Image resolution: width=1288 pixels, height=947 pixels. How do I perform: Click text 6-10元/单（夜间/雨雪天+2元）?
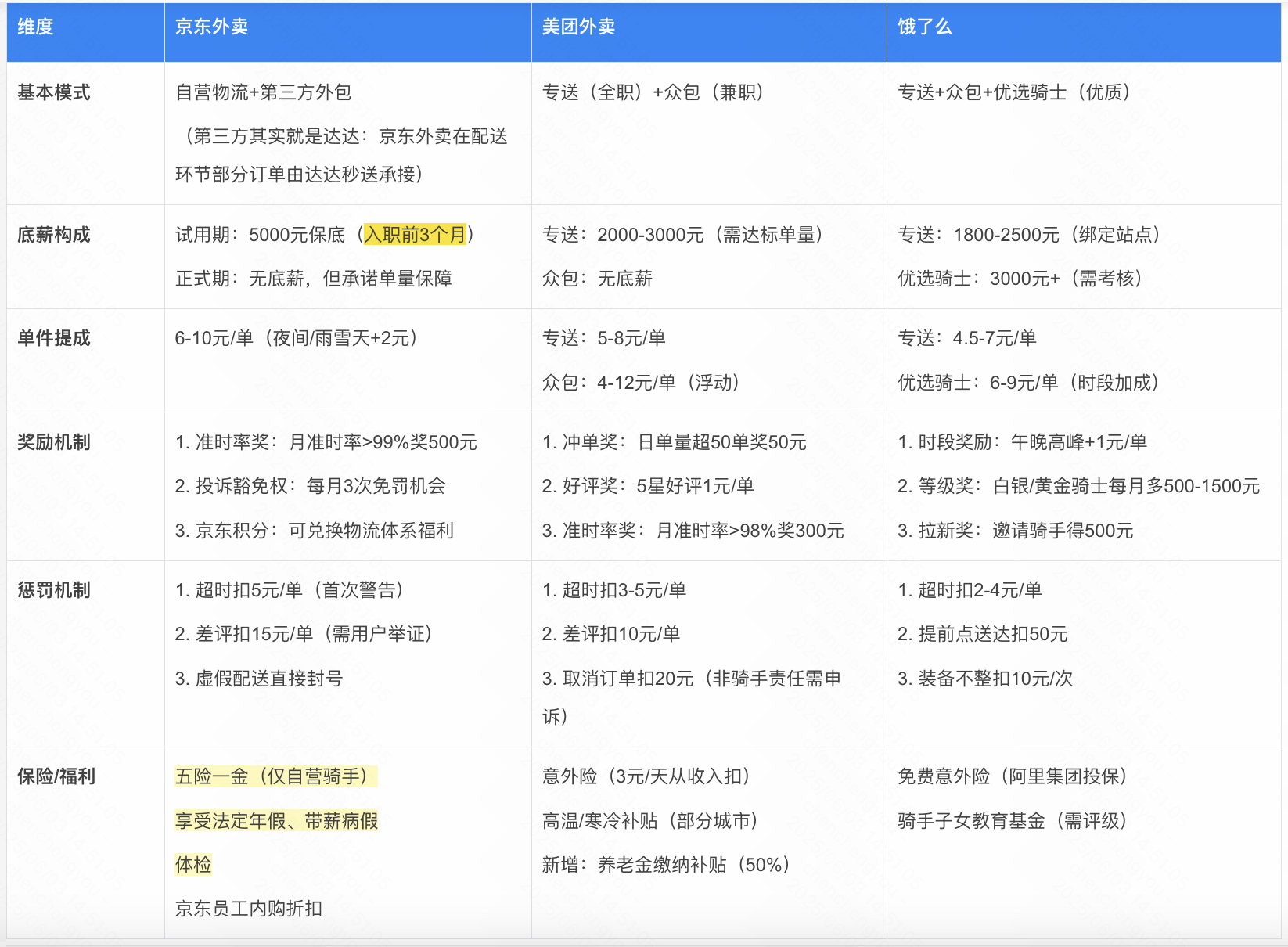(x=297, y=338)
